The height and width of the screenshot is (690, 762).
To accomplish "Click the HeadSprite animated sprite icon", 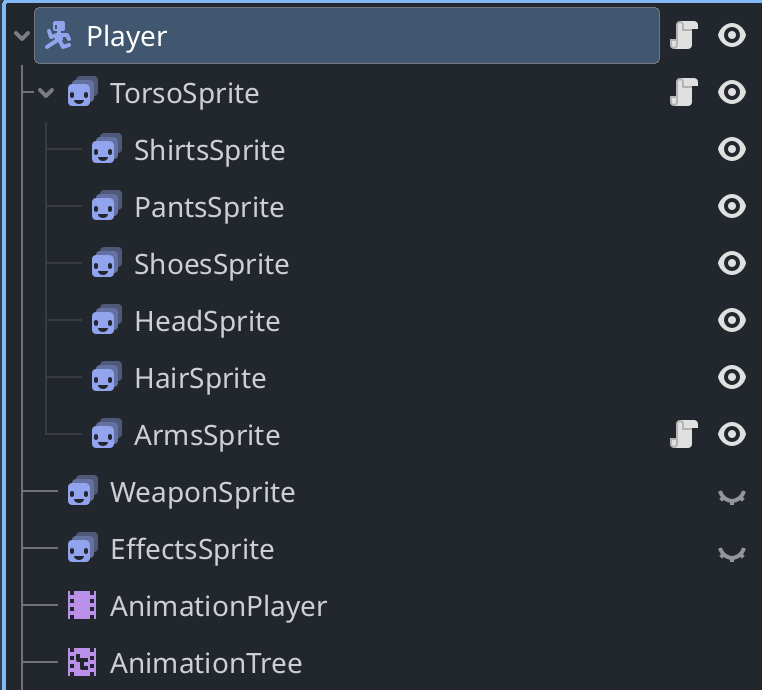I will (x=105, y=321).
